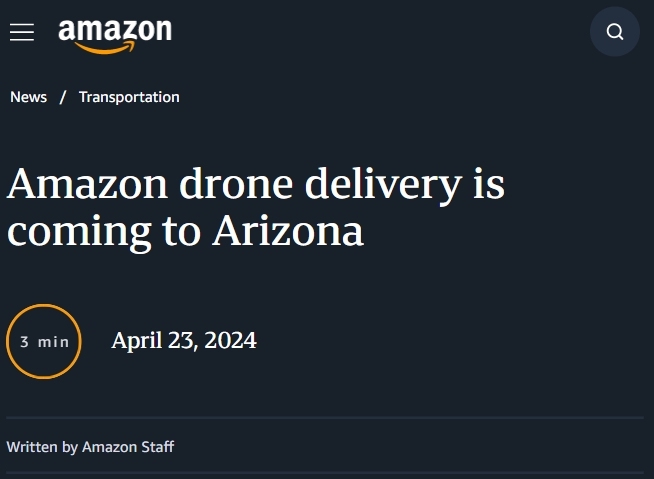Click the 'min' label inside the orange ring
The image size is (654, 479).
coord(53,342)
